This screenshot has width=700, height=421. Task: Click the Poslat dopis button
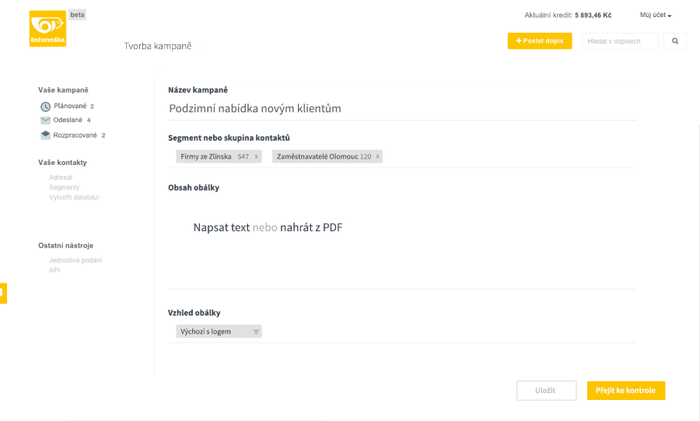tap(540, 41)
